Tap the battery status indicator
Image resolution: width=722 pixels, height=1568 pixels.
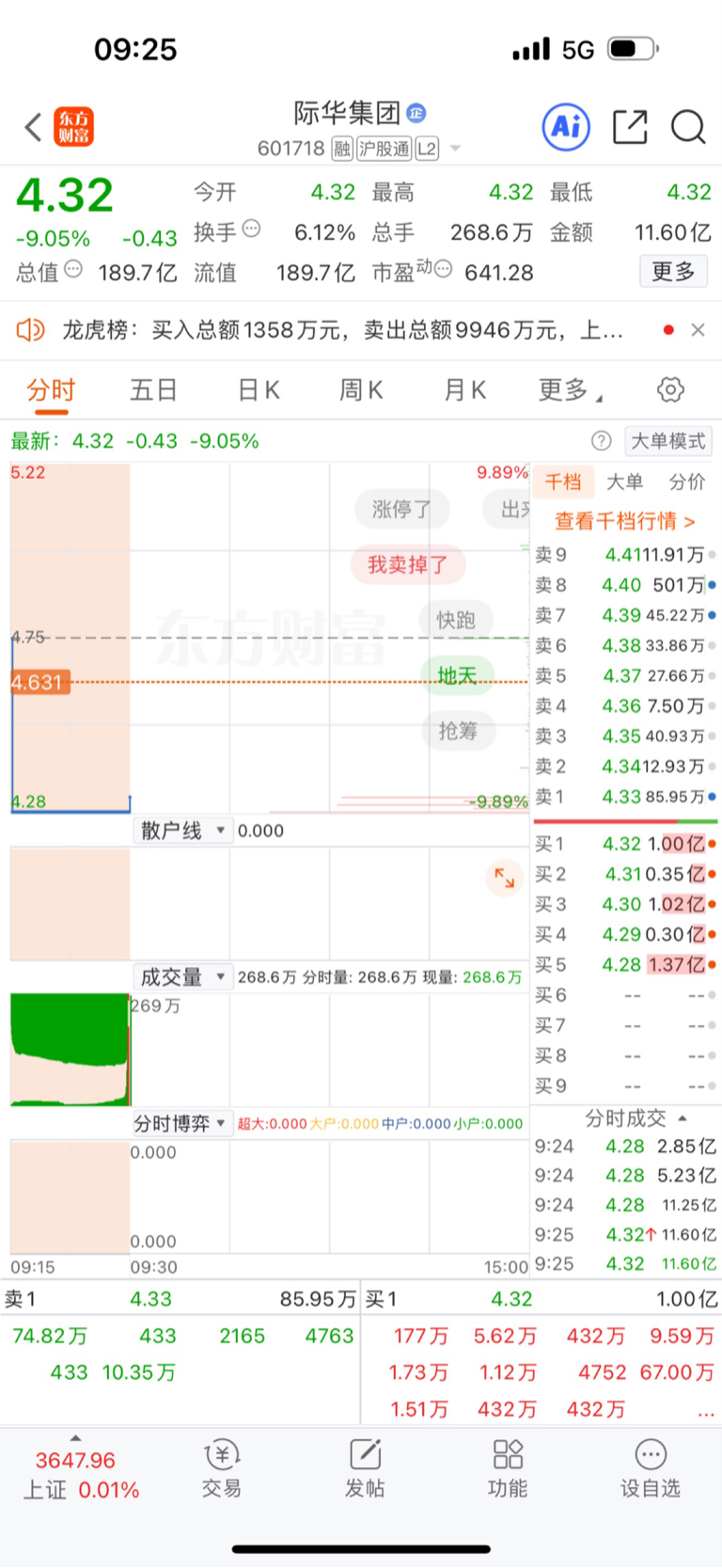[633, 49]
